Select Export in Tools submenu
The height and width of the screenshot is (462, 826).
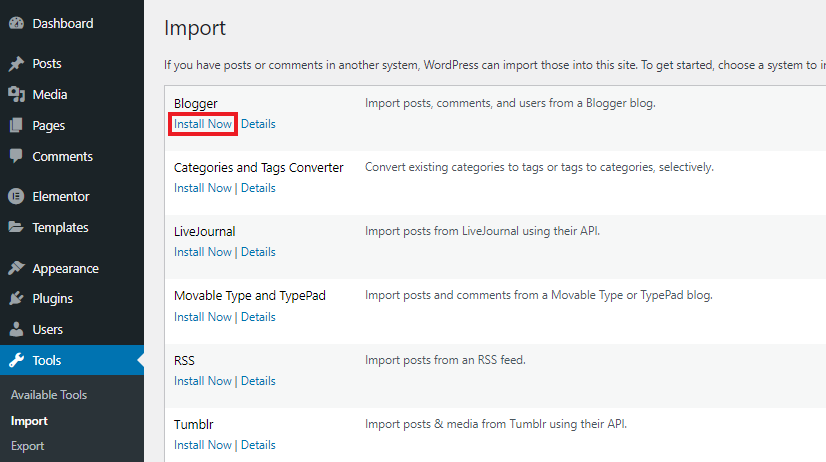click(x=27, y=446)
